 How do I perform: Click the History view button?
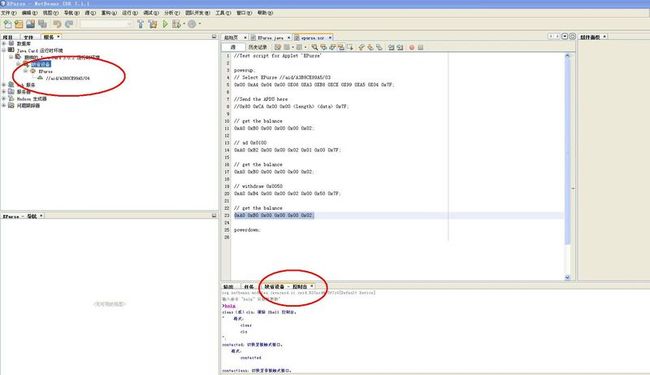(x=257, y=47)
